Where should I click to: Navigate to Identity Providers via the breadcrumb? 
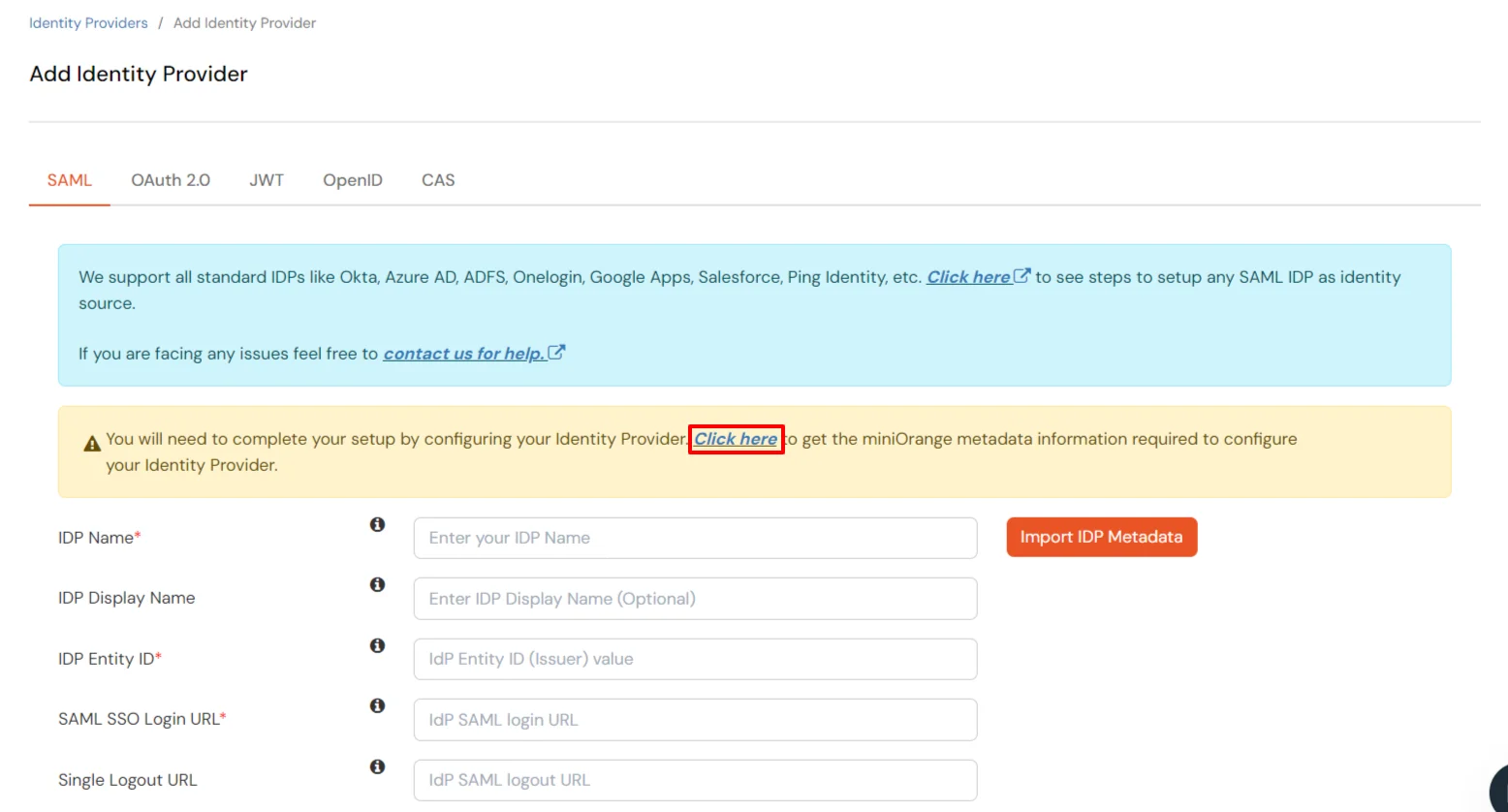pos(87,22)
